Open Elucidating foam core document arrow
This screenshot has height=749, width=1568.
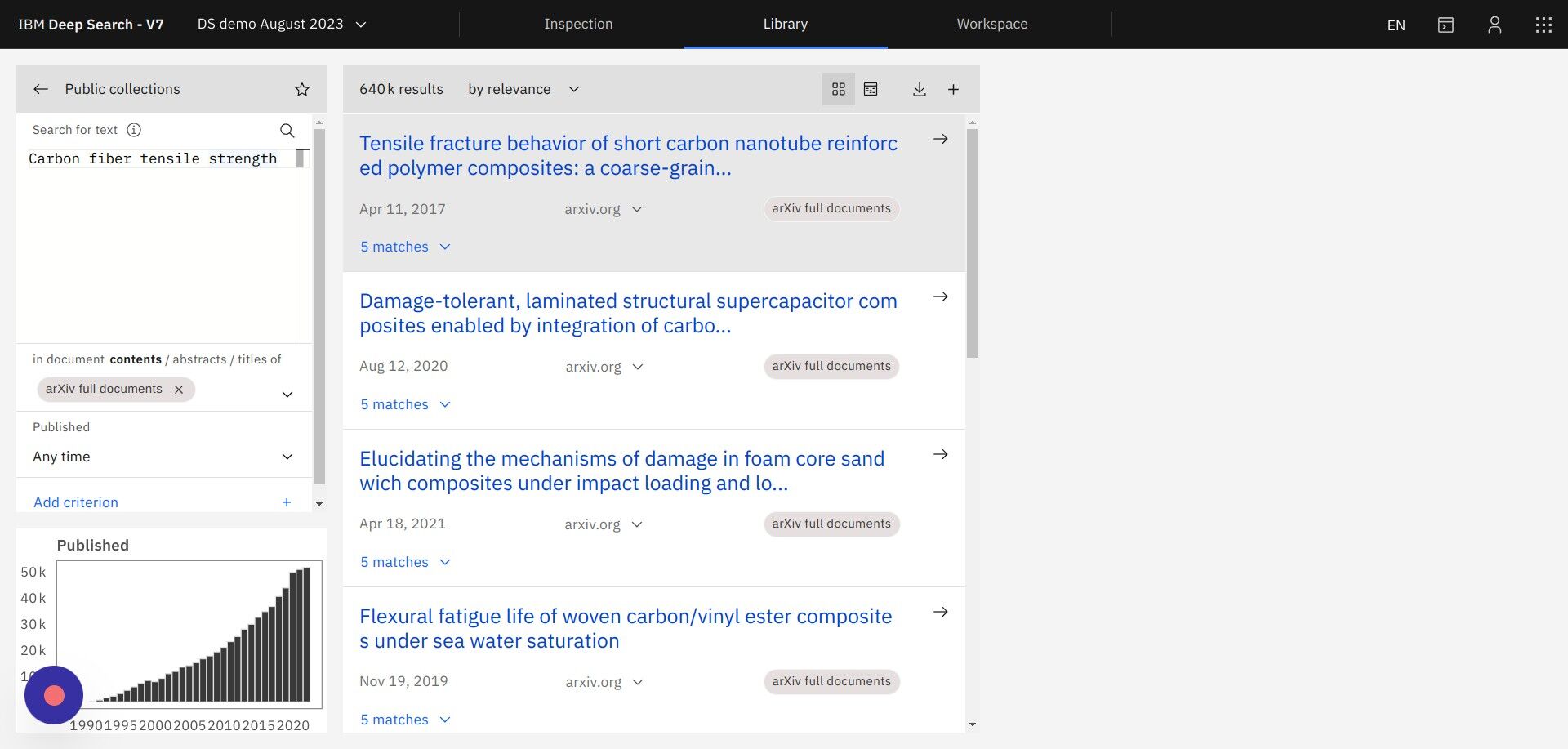pos(941,455)
